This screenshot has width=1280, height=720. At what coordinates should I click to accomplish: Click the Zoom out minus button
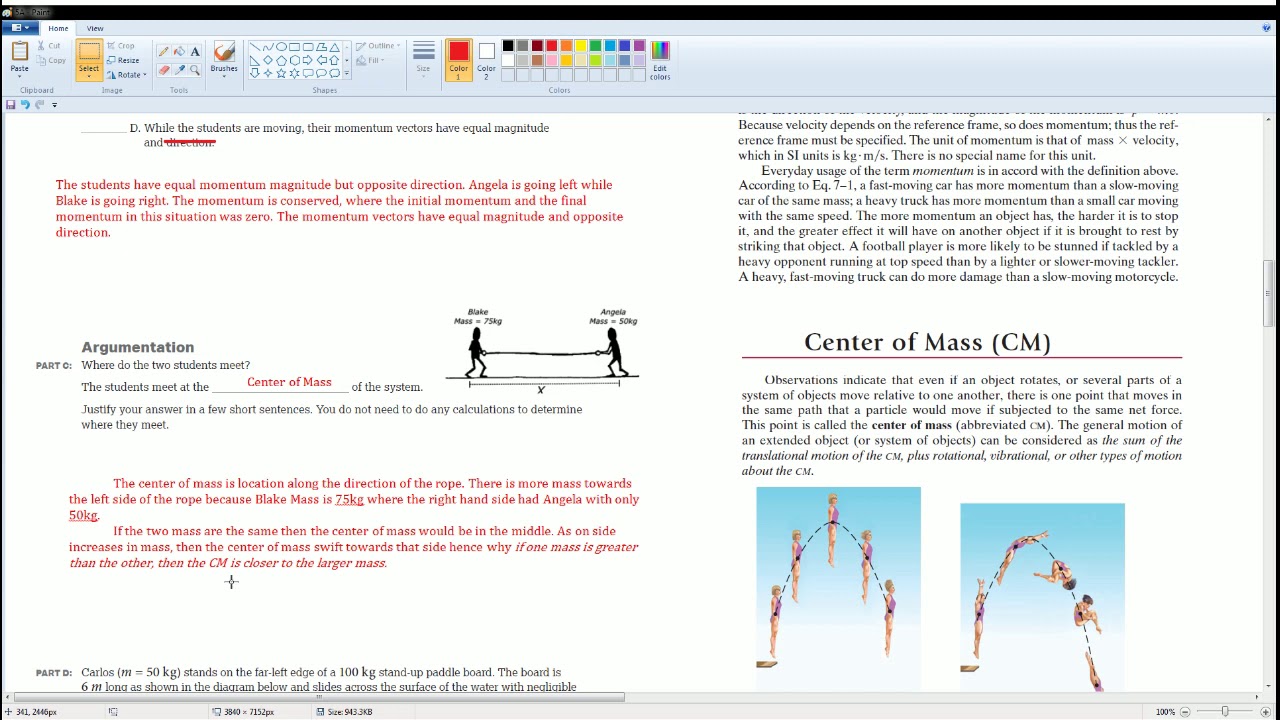1185,712
